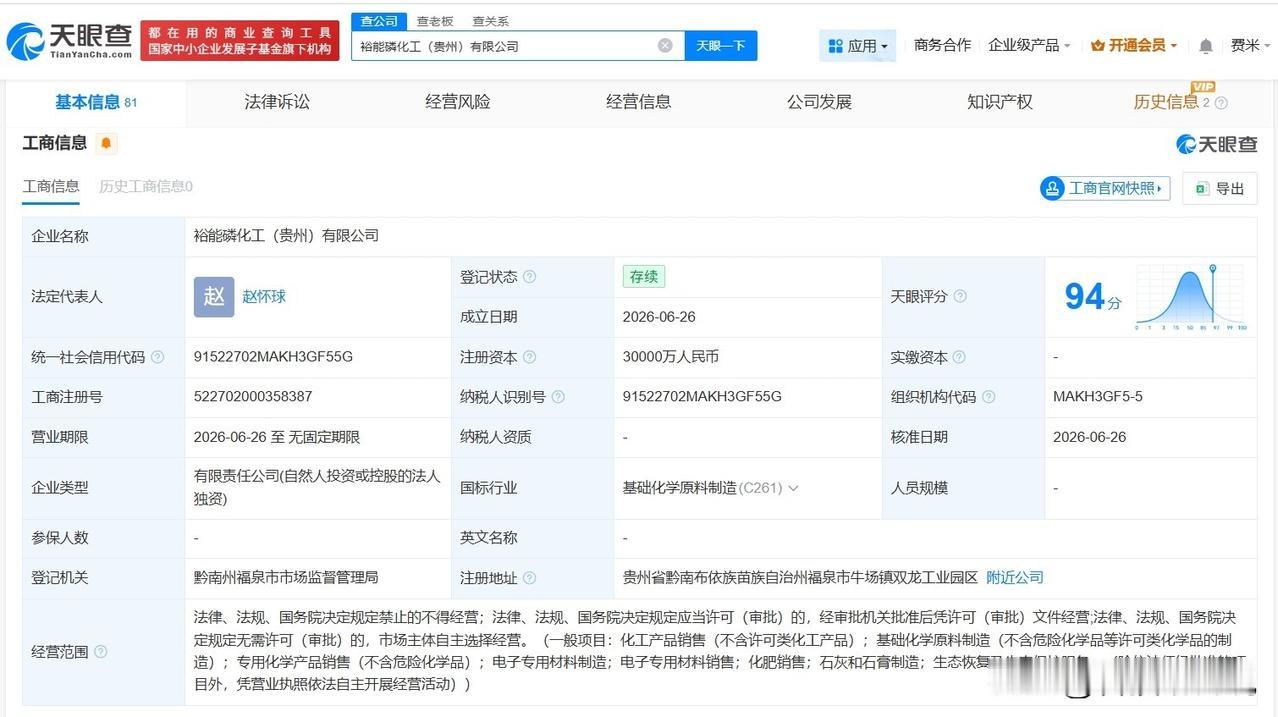This screenshot has width=1278, height=717.
Task: Select the 历史工商信息 sub-tab
Action: (x=146, y=186)
